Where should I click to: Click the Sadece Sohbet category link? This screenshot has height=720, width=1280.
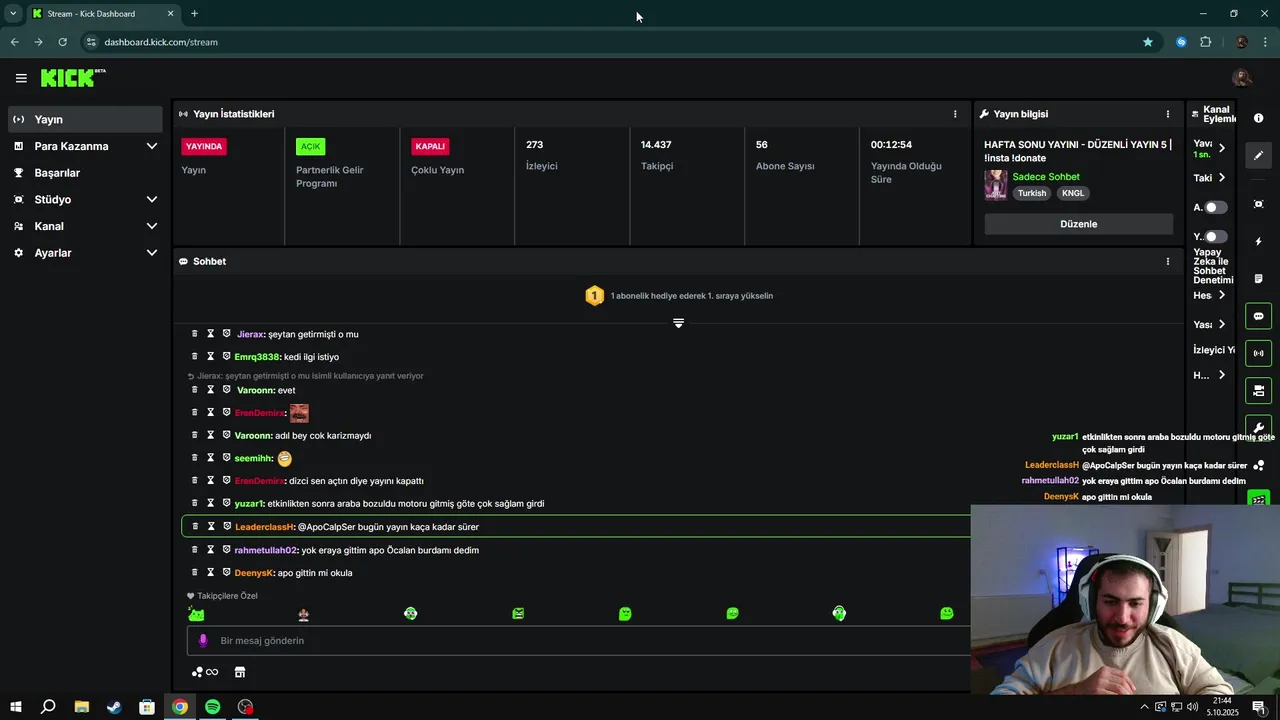1045,177
